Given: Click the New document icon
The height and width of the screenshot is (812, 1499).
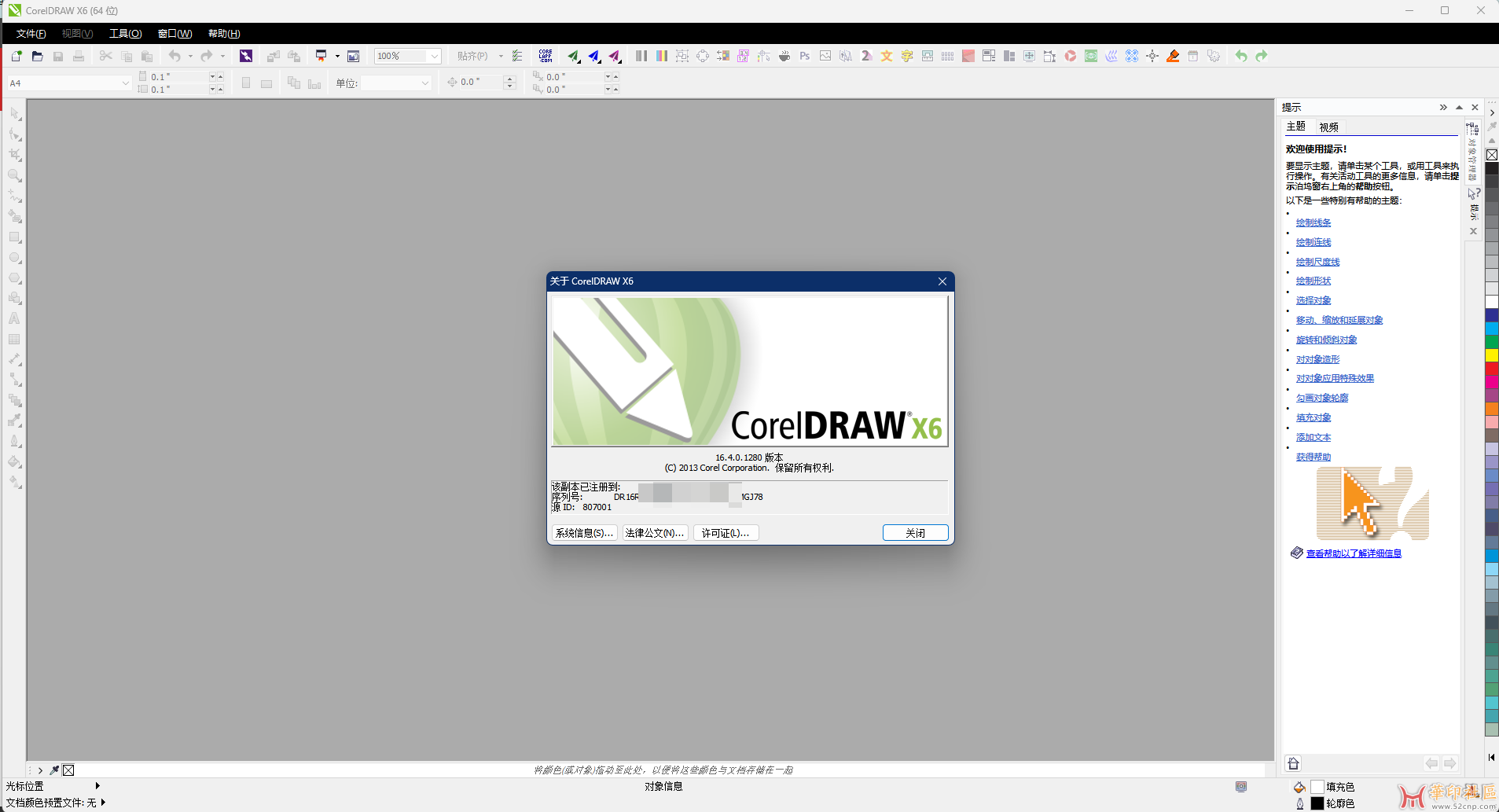Looking at the screenshot, I should click(17, 56).
